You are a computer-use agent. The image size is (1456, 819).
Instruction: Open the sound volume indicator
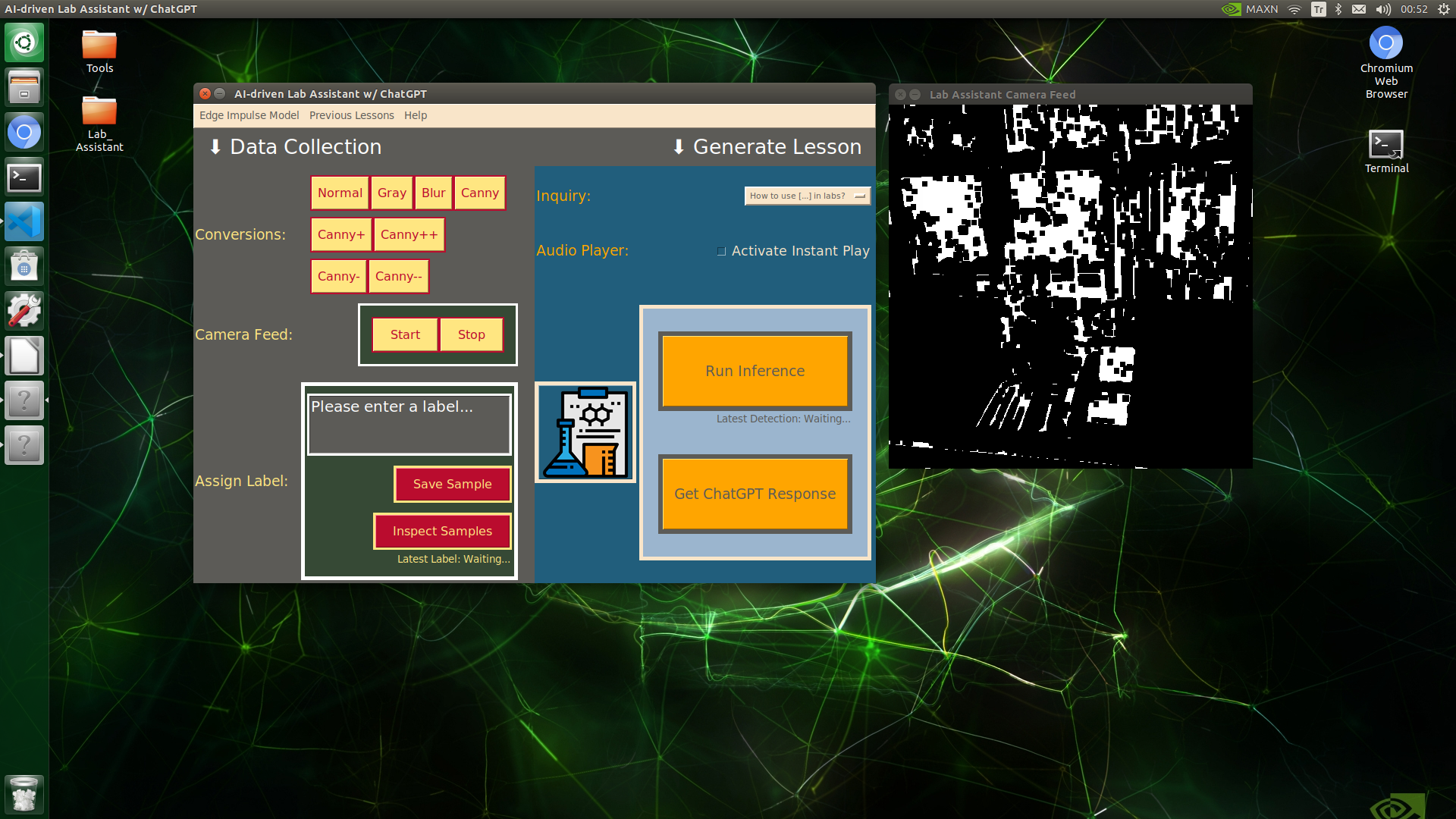coord(1384,9)
